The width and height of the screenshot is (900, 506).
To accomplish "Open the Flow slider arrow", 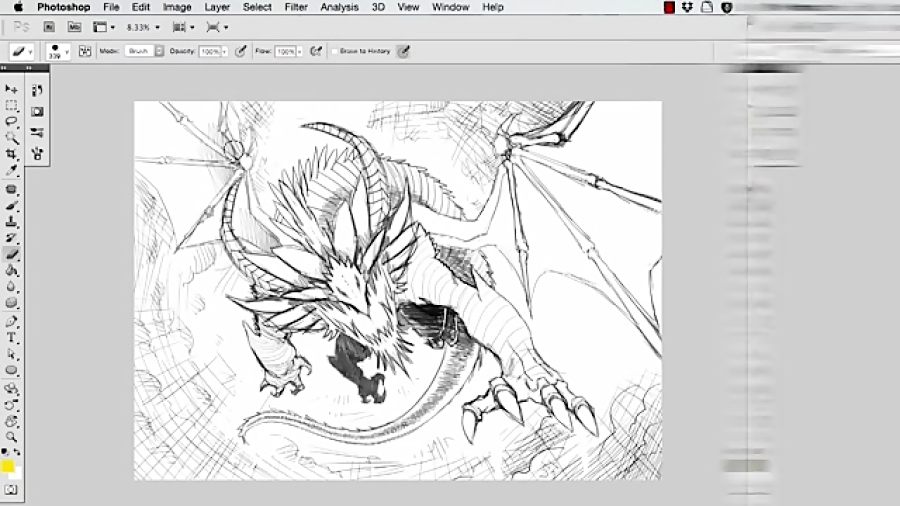I will click(300, 52).
